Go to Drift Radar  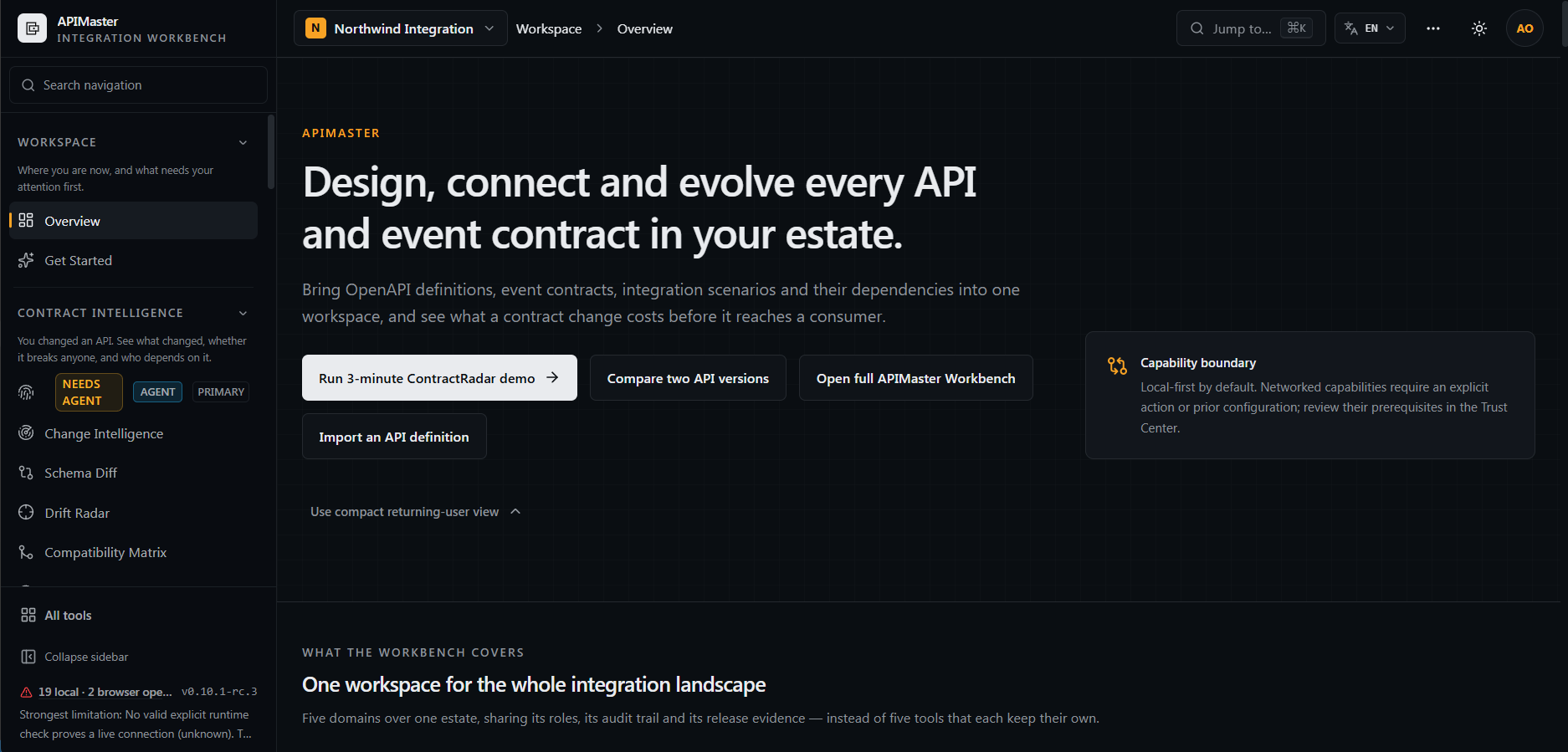click(133, 513)
